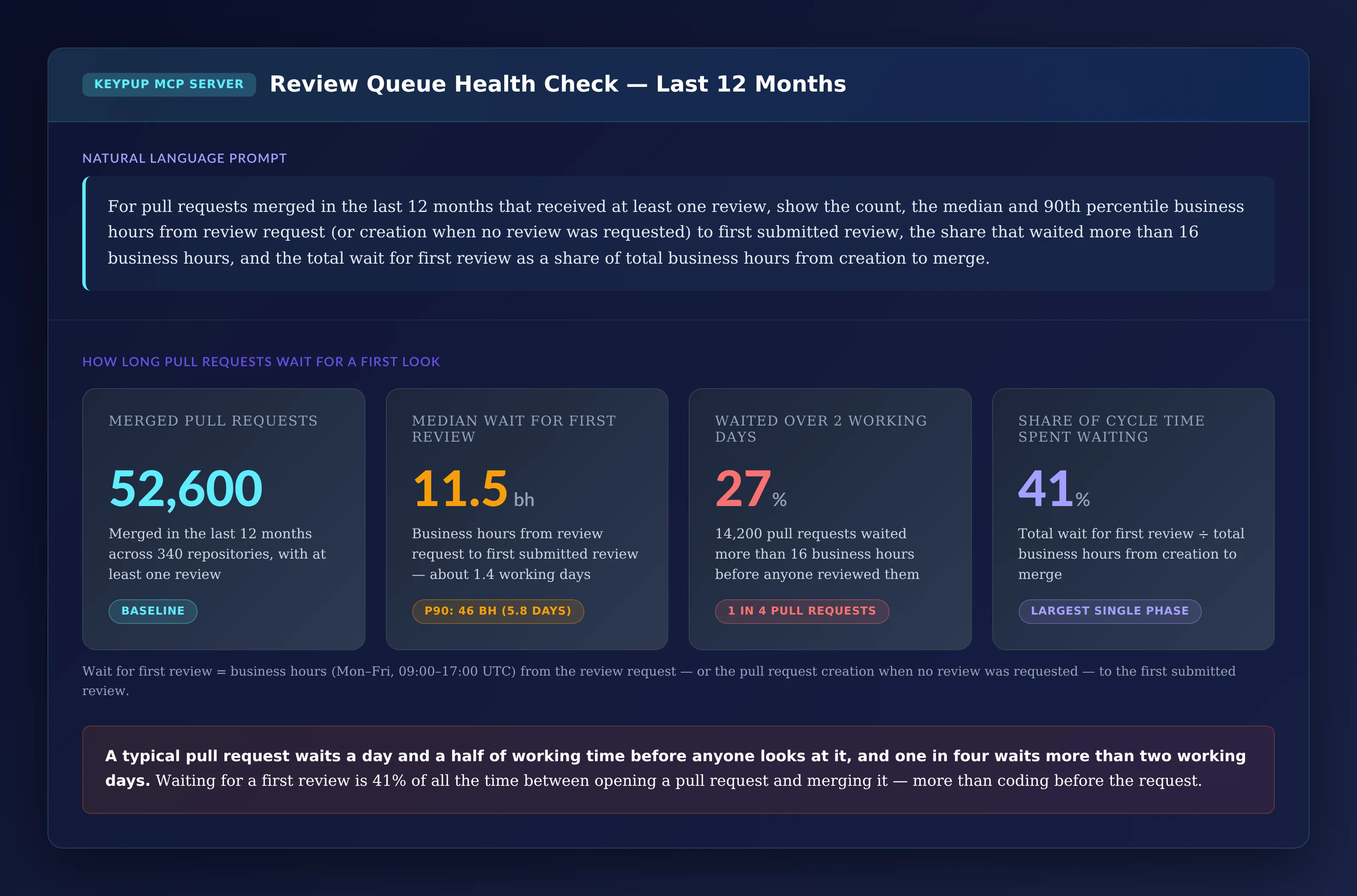Select the MERGED PULL REQUESTS card label
The height and width of the screenshot is (896, 1357).
(x=212, y=421)
